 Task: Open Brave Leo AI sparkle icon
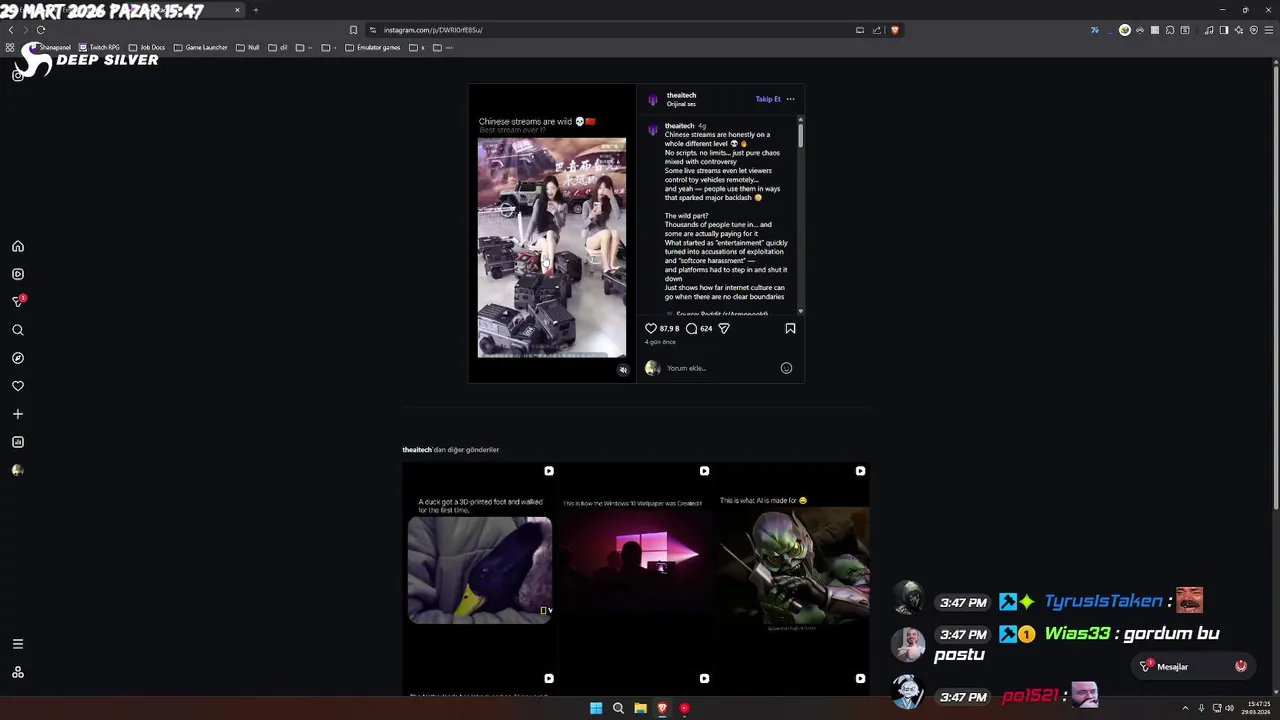[1239, 30]
